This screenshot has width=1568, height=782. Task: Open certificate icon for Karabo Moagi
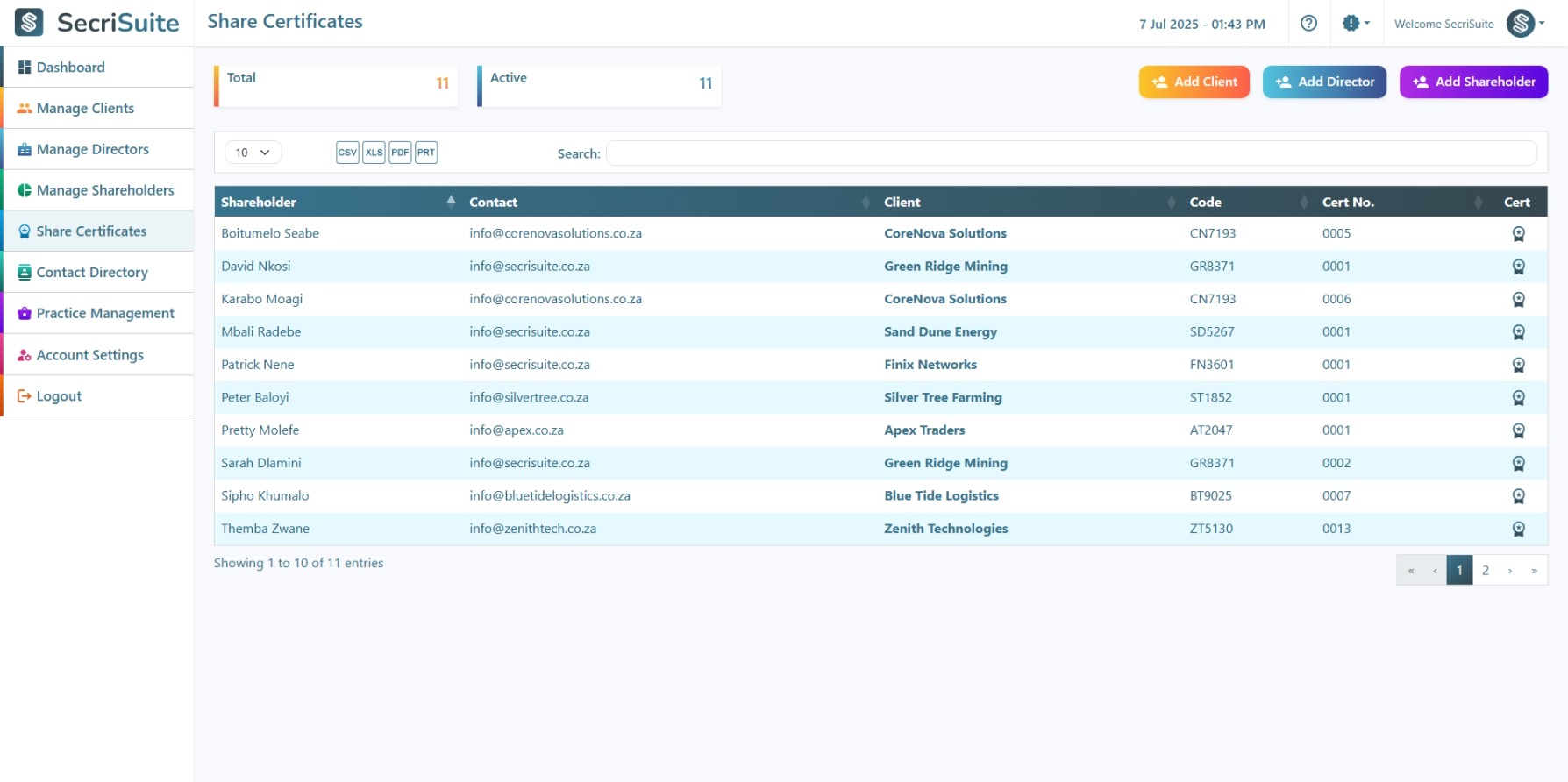tap(1518, 300)
